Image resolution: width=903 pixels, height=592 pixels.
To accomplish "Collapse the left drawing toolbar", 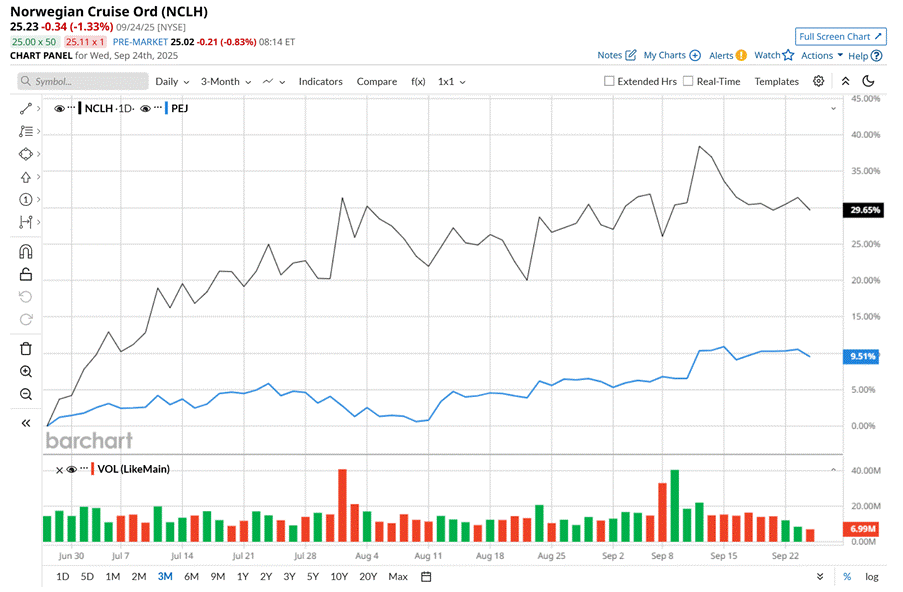I will point(25,423).
